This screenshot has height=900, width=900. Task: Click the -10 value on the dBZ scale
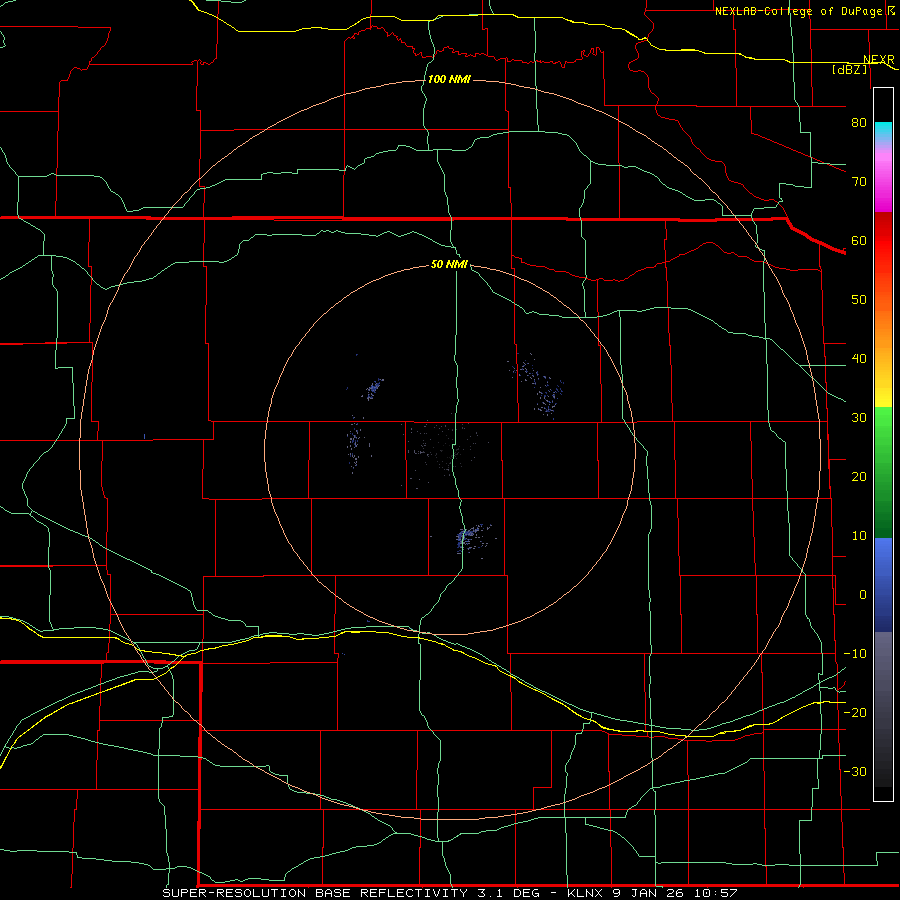point(855,654)
